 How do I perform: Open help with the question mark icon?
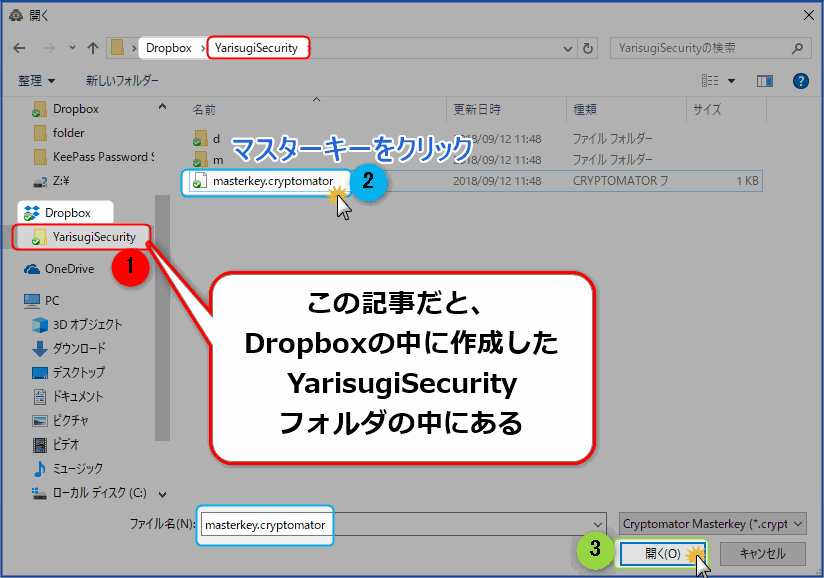point(800,81)
